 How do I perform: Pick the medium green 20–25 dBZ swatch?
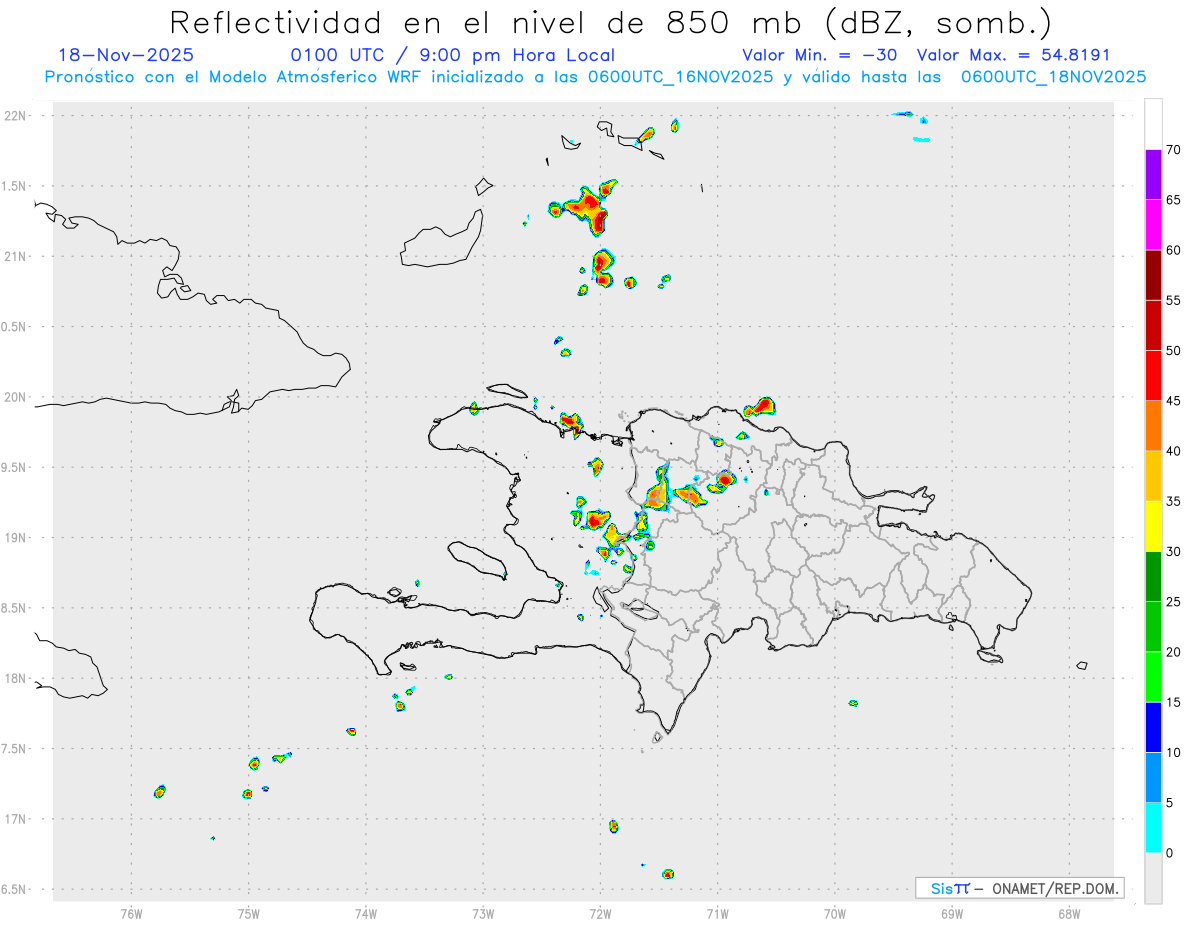1153,627
